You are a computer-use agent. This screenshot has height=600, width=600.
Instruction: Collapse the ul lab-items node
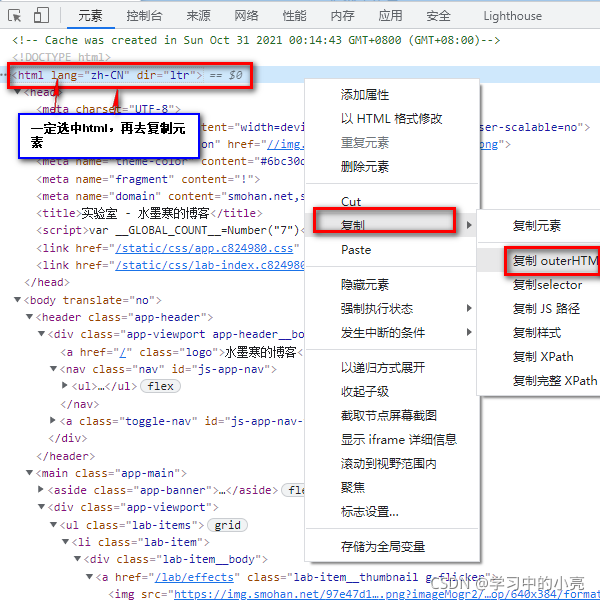pyautogui.click(x=54, y=525)
